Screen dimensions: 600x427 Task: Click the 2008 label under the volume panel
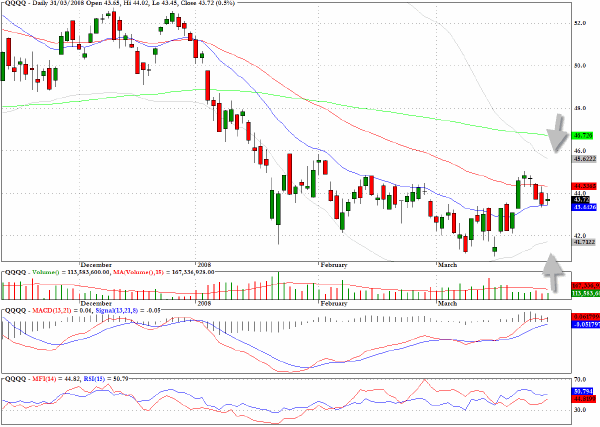204,303
